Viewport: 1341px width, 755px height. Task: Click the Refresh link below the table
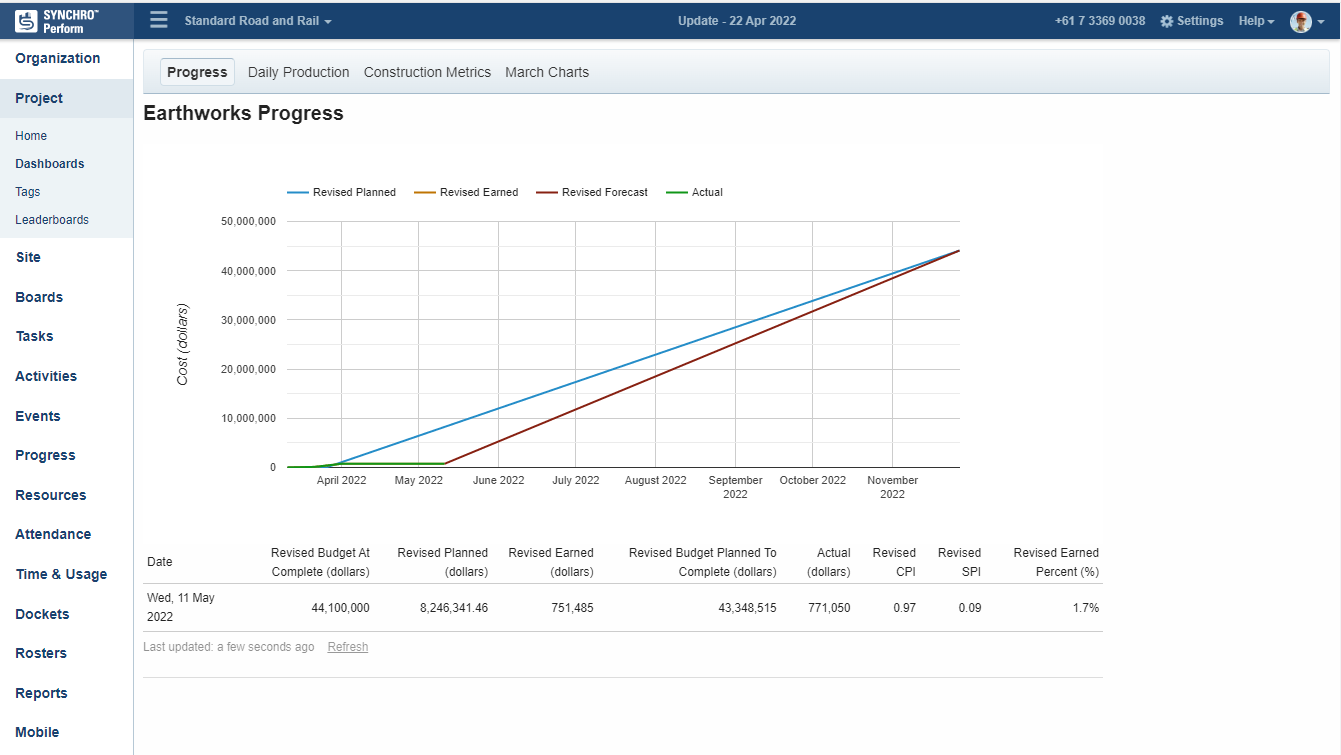click(x=348, y=647)
